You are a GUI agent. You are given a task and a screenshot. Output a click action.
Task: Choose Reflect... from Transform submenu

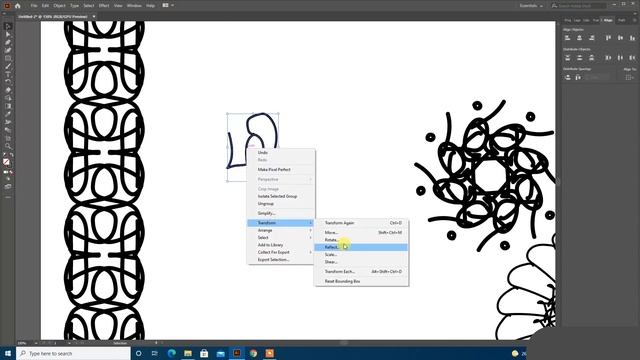[361, 247]
